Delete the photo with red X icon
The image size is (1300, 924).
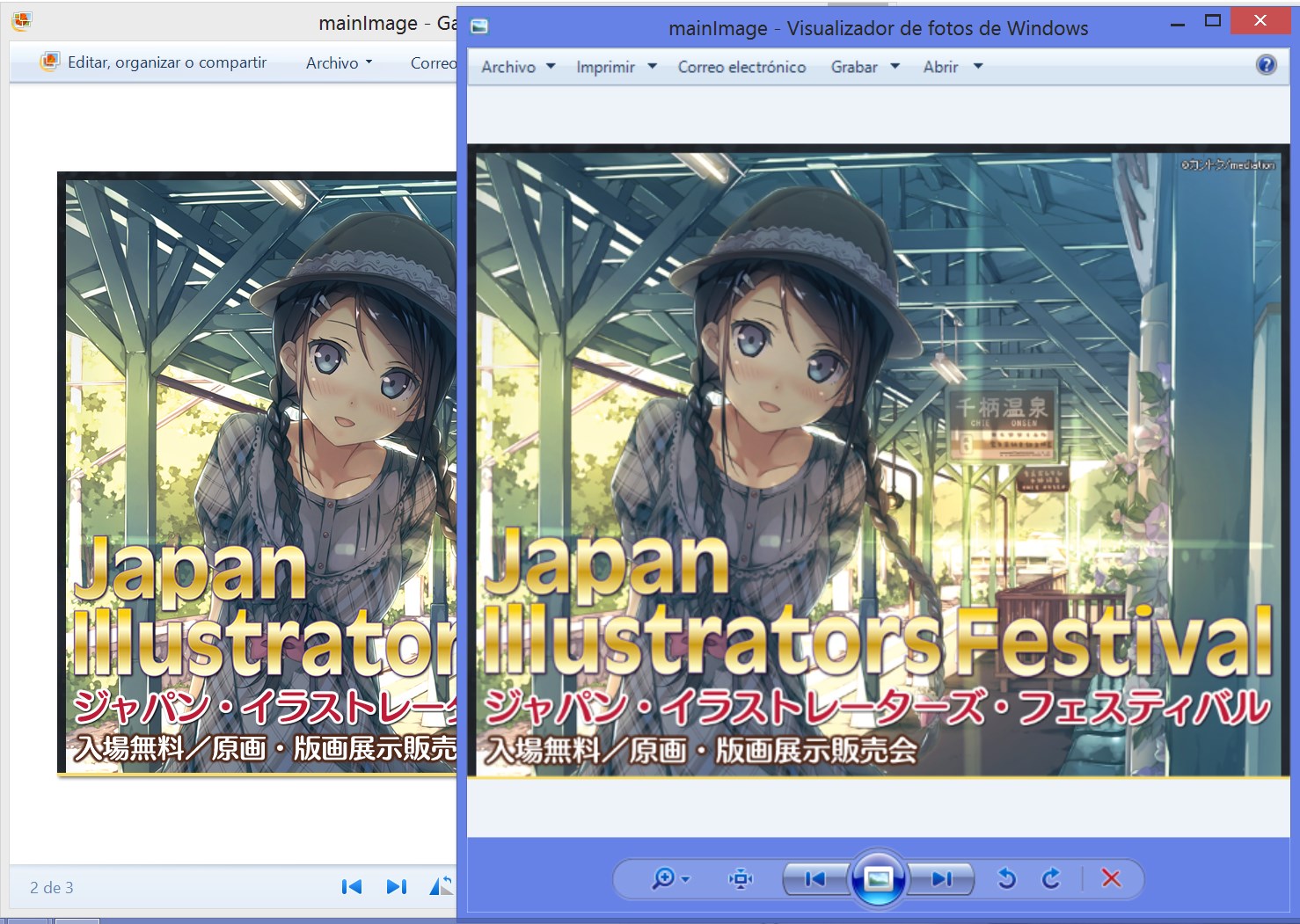point(1111,878)
